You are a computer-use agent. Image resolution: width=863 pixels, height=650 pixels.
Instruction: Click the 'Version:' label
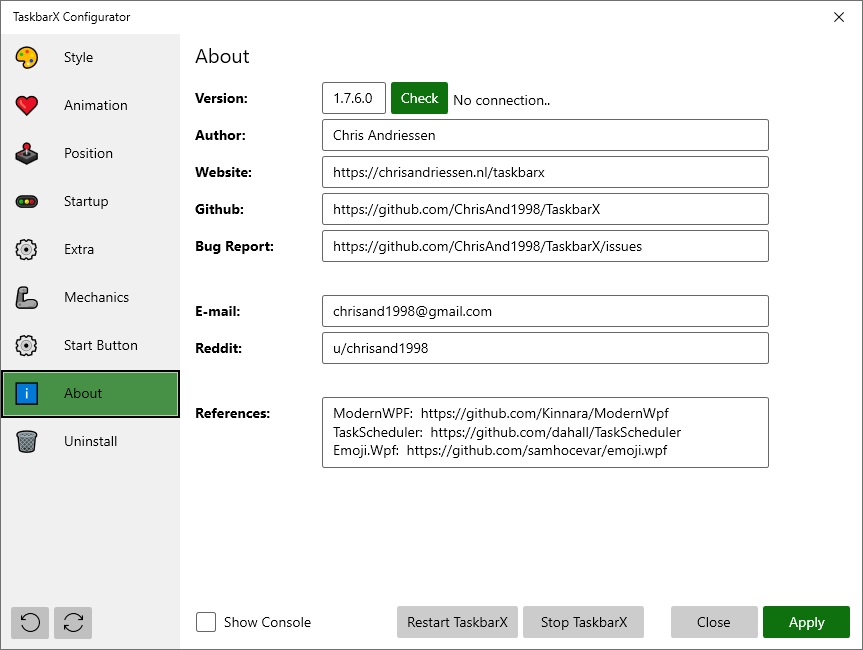[x=221, y=98]
